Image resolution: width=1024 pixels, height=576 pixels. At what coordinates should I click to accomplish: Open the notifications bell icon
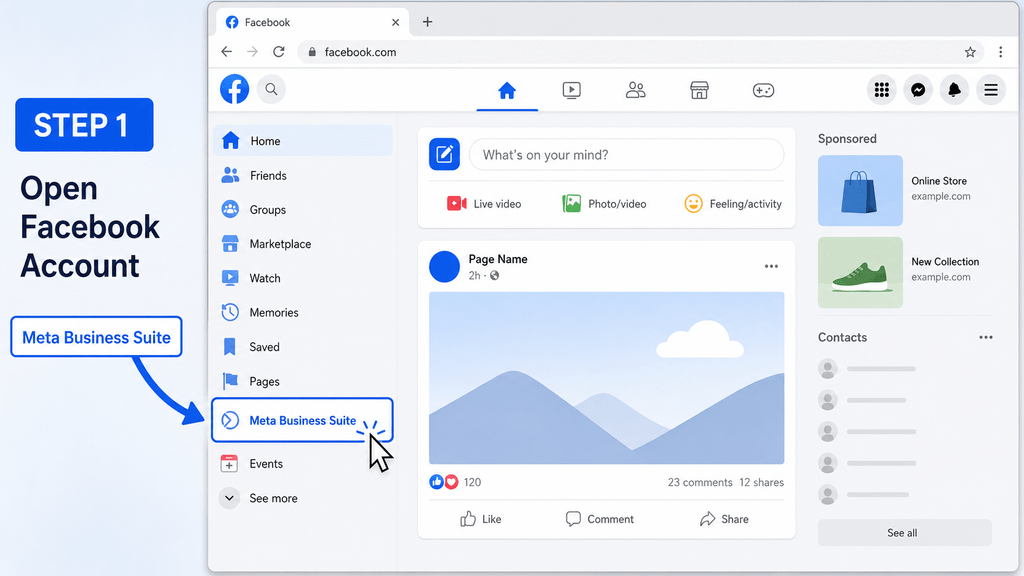tap(954, 89)
